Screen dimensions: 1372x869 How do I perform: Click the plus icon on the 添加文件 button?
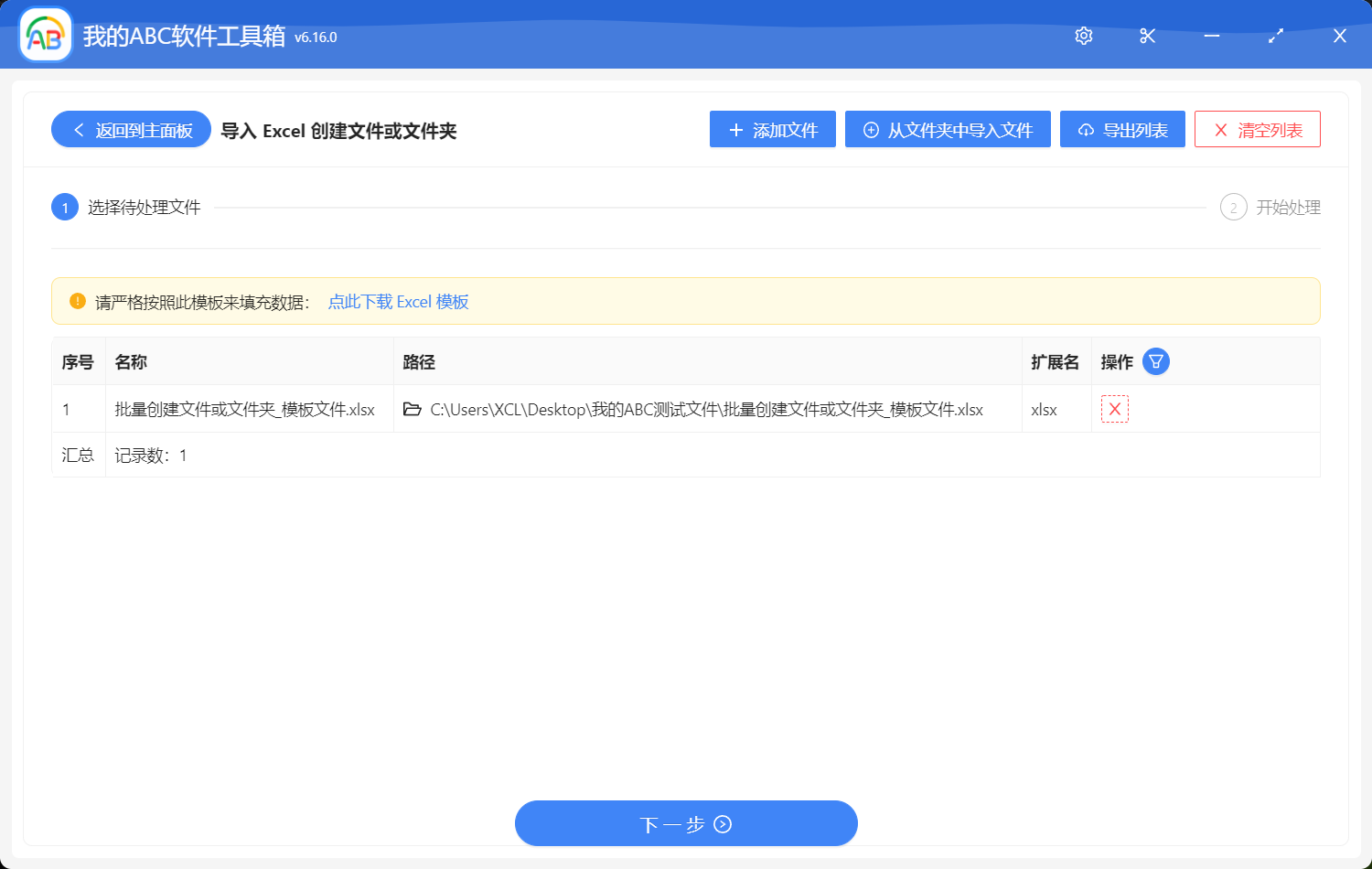[x=734, y=129]
